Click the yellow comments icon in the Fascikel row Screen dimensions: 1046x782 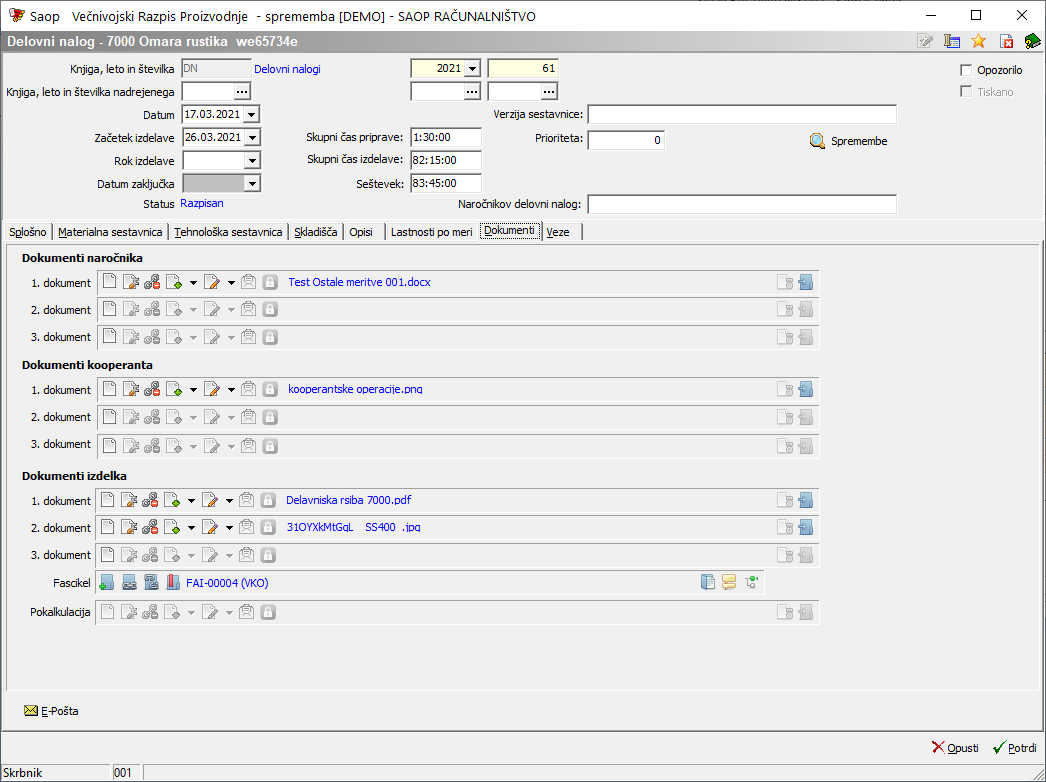pyautogui.click(x=729, y=582)
